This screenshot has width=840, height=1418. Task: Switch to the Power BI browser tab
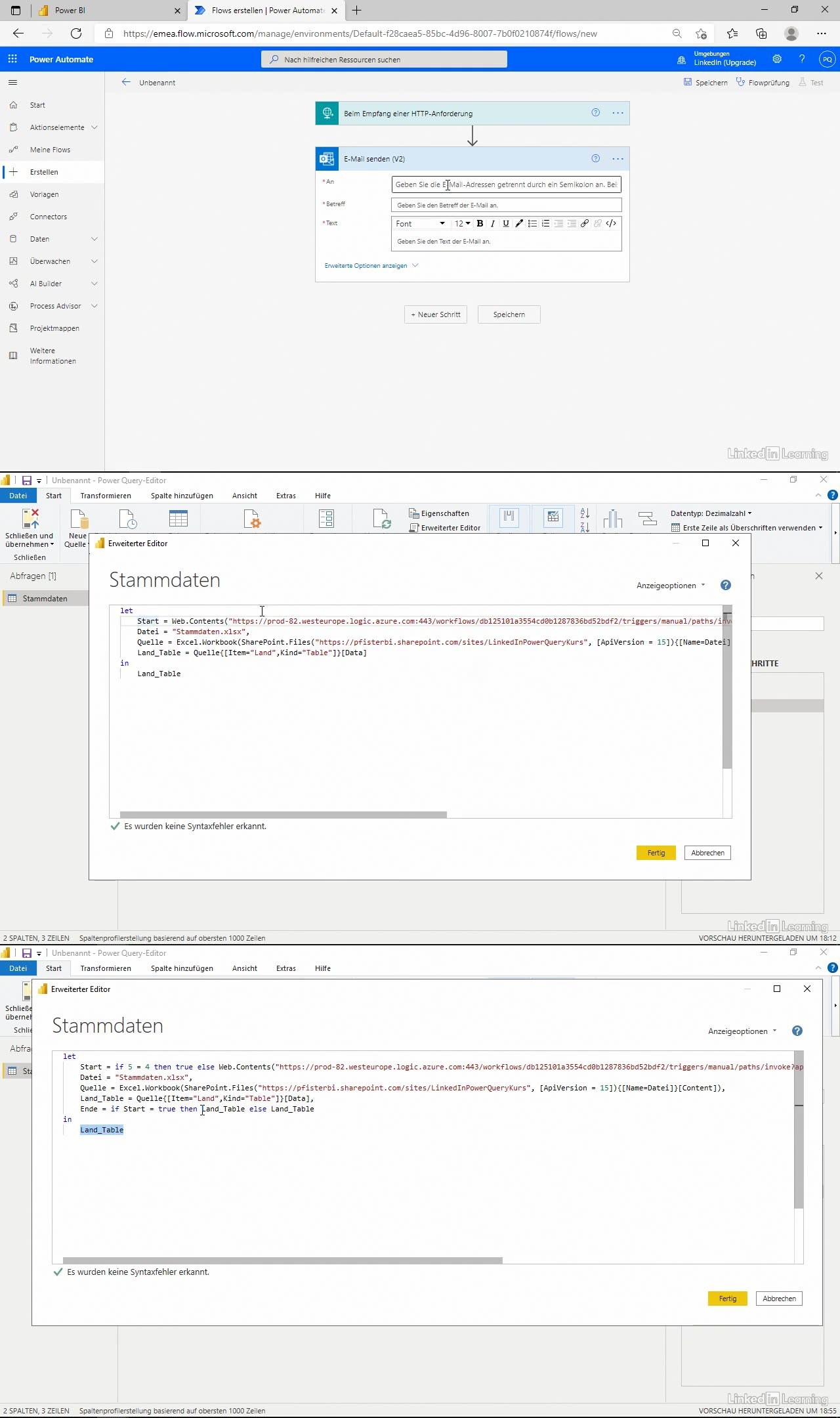[108, 11]
